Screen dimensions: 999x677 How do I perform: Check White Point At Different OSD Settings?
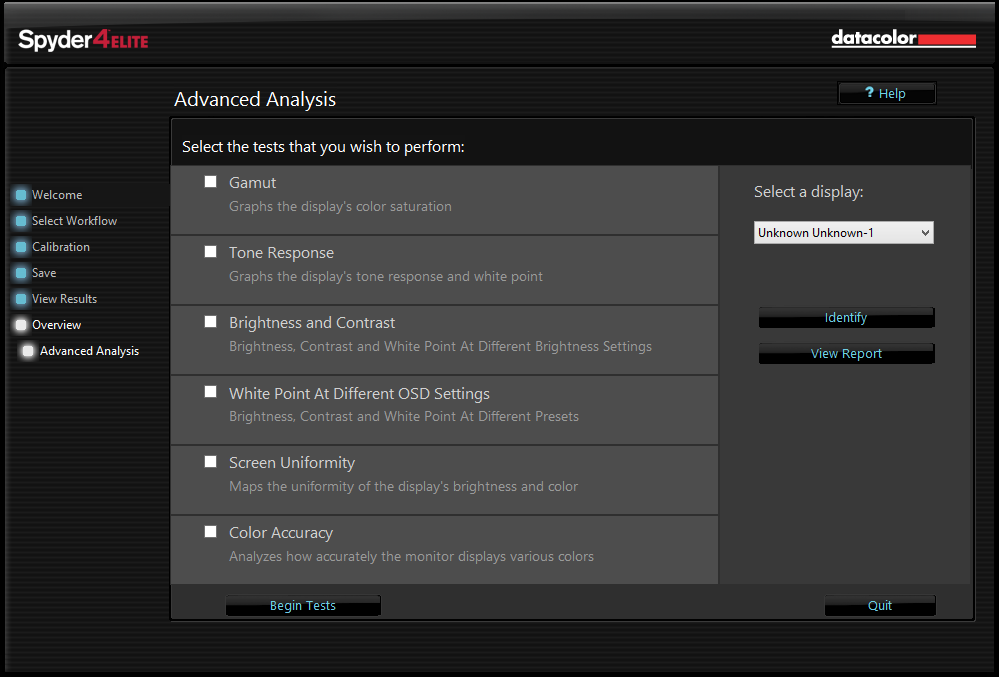coord(210,391)
